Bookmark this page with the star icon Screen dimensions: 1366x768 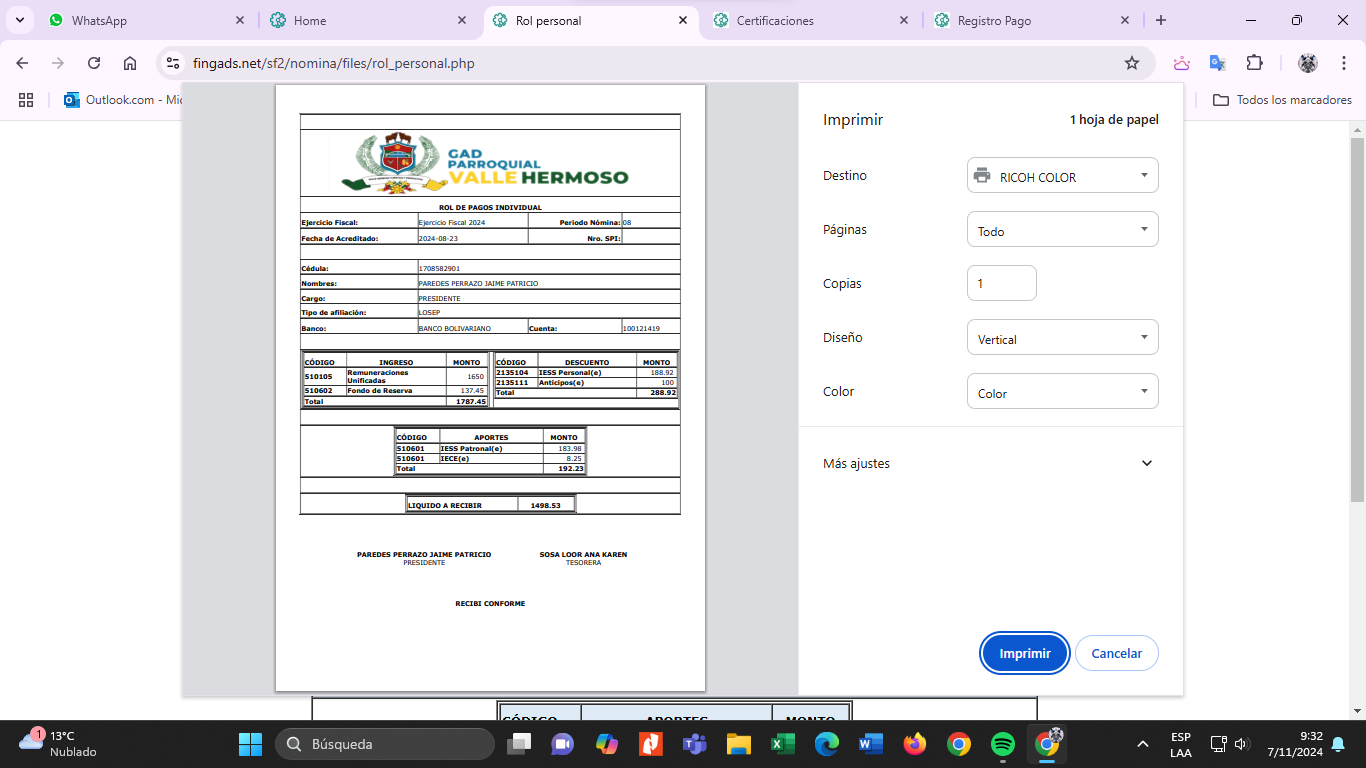pyautogui.click(x=1132, y=63)
